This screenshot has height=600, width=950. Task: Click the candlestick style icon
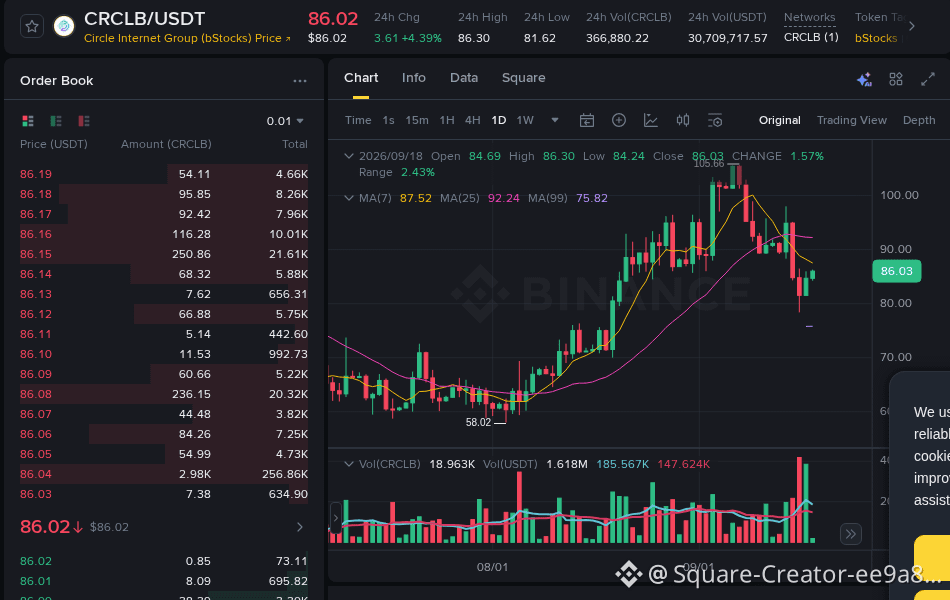(683, 120)
